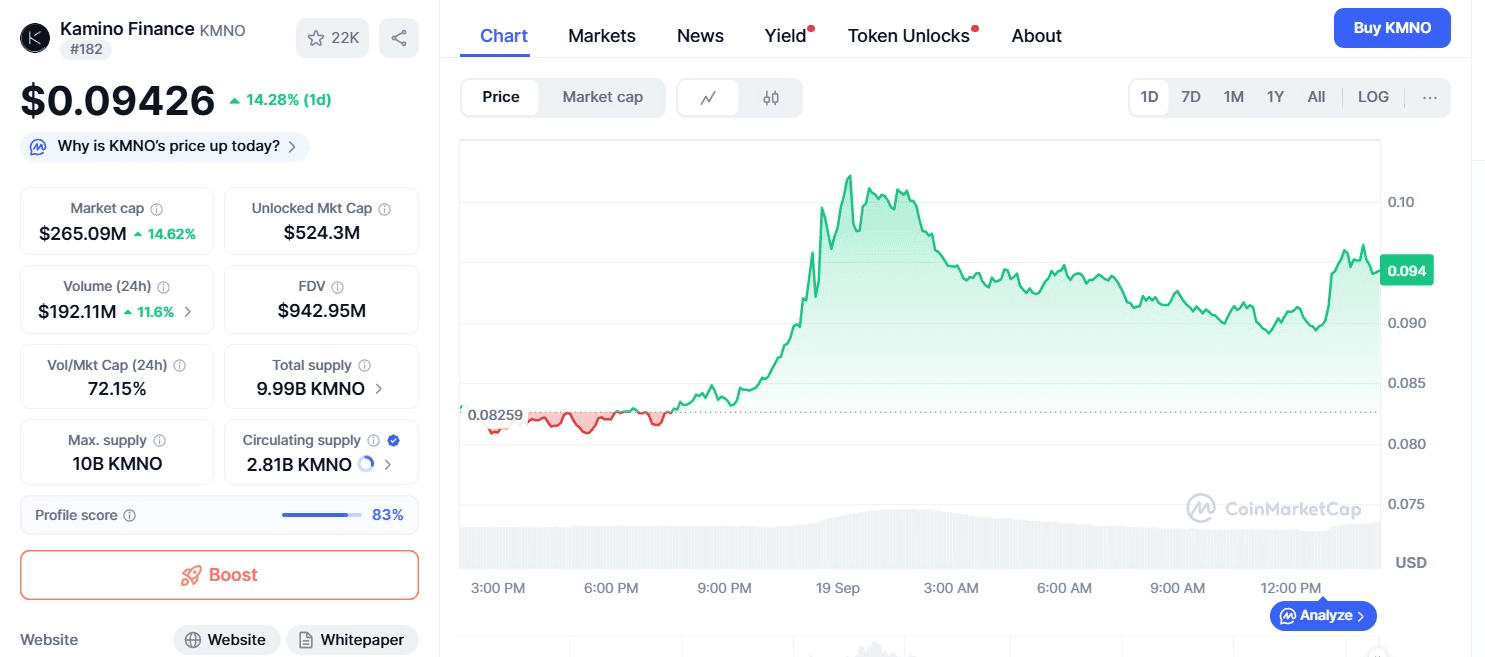The image size is (1485, 657).
Task: Click the star watchlist icon
Action: (x=317, y=38)
